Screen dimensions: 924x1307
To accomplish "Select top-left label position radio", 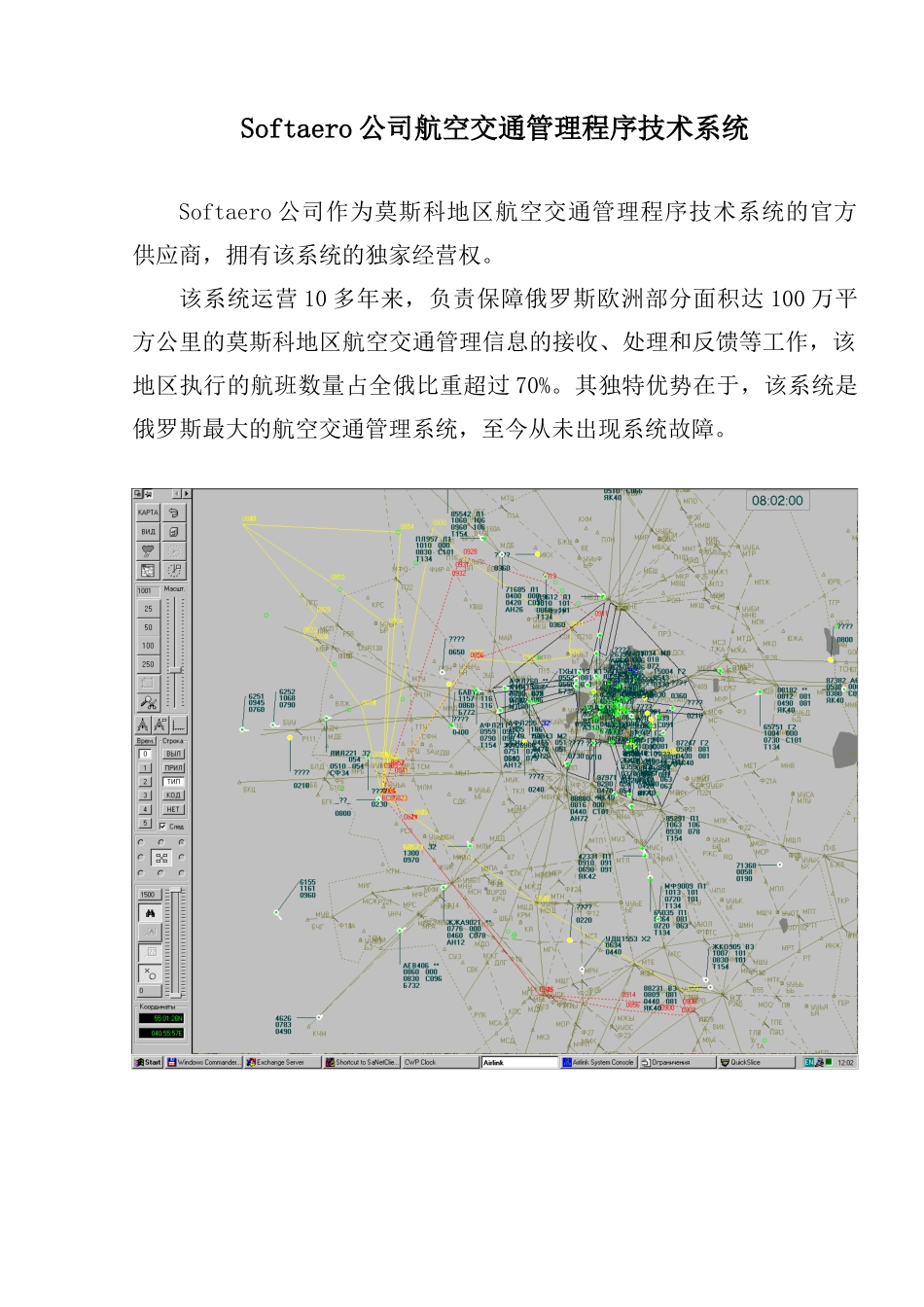I will pos(141,842).
